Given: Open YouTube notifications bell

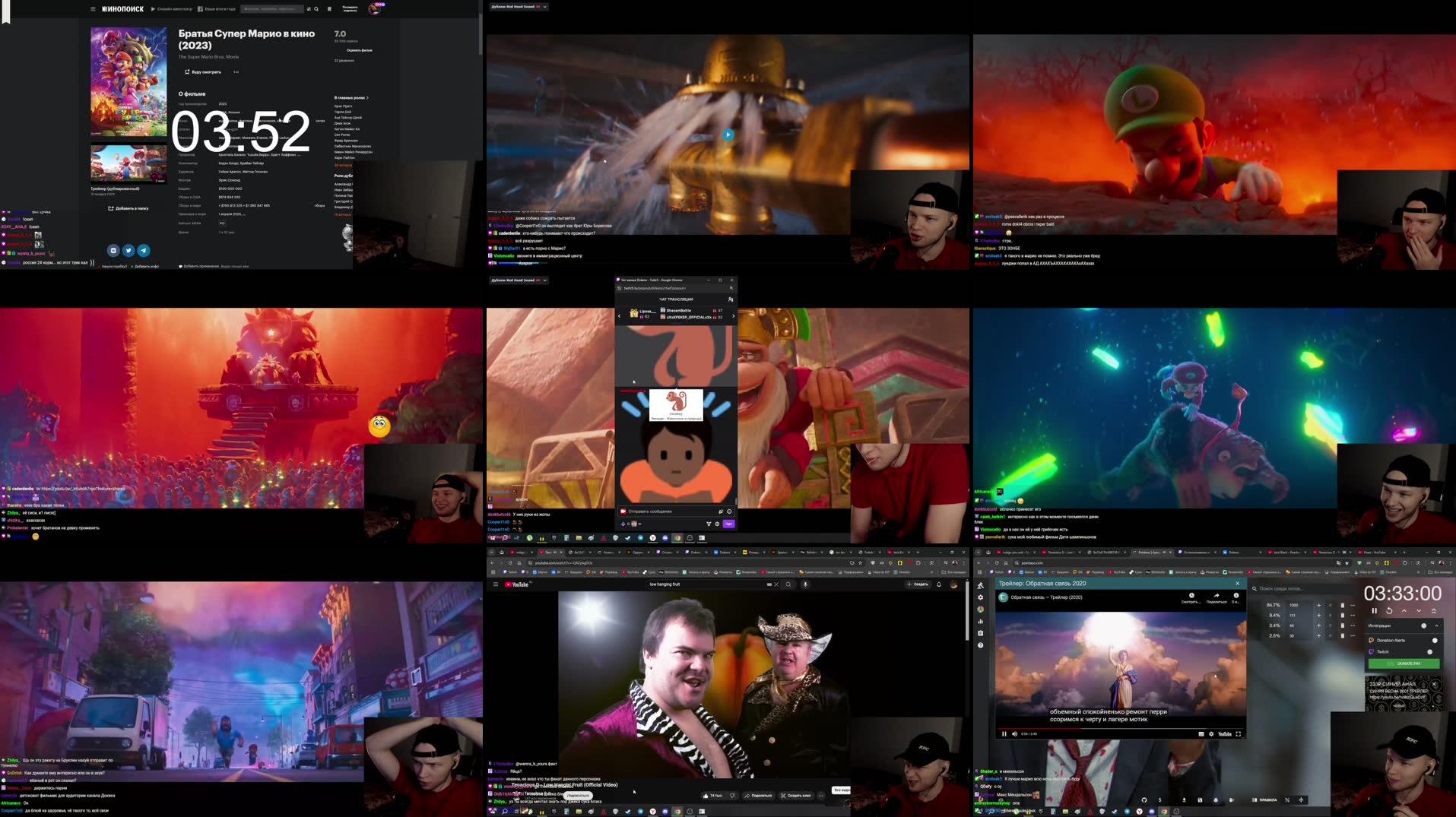Looking at the screenshot, I should (939, 584).
